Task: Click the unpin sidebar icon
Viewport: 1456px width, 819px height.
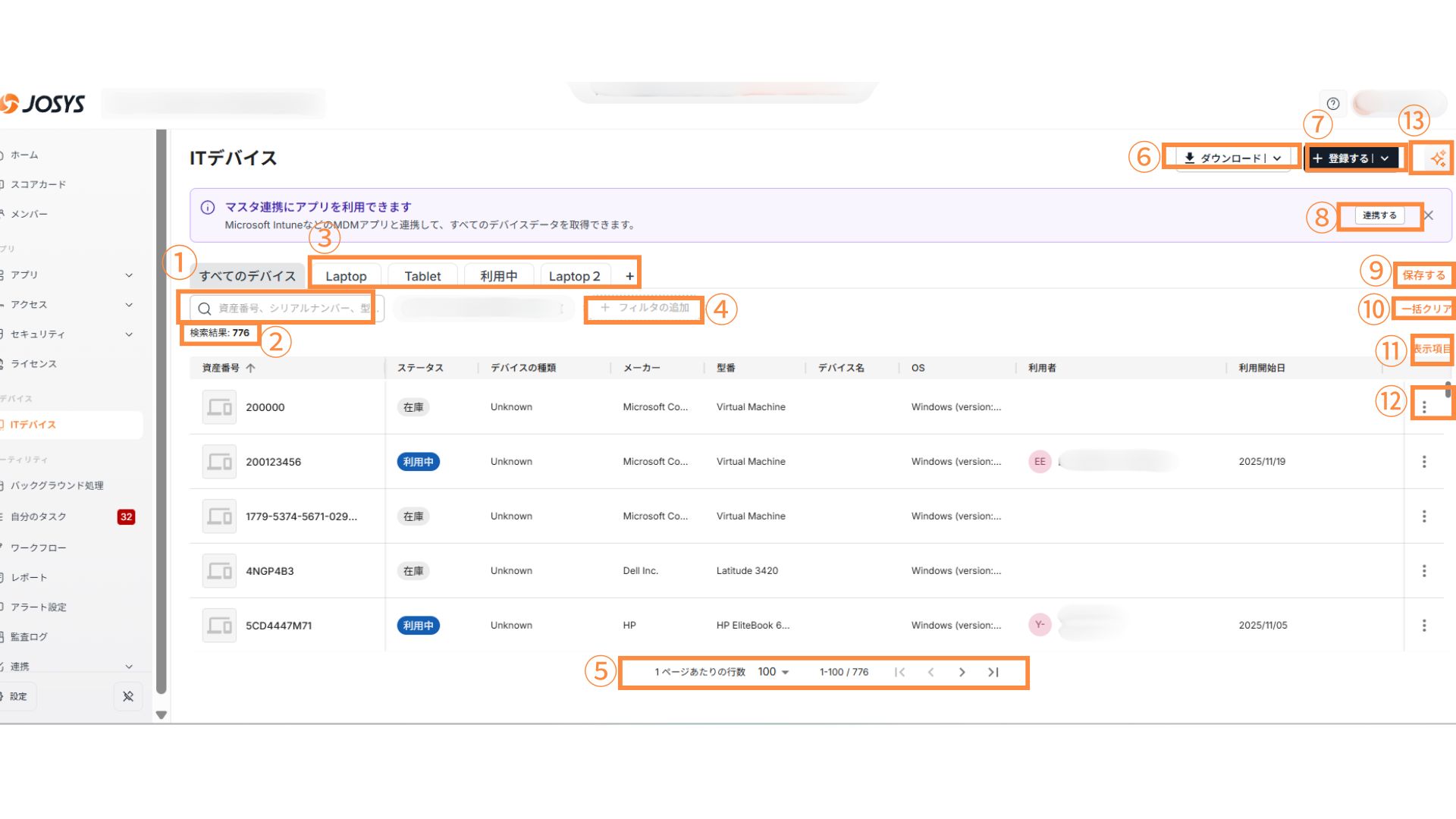Action: (x=127, y=696)
